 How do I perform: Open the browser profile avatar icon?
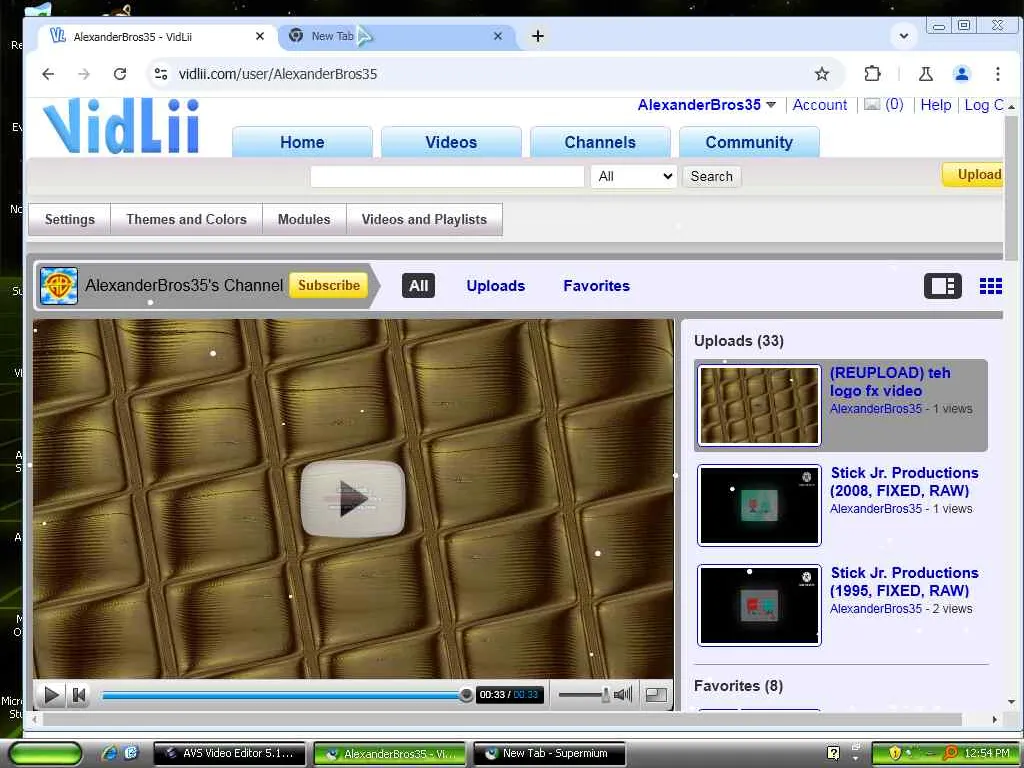click(961, 74)
